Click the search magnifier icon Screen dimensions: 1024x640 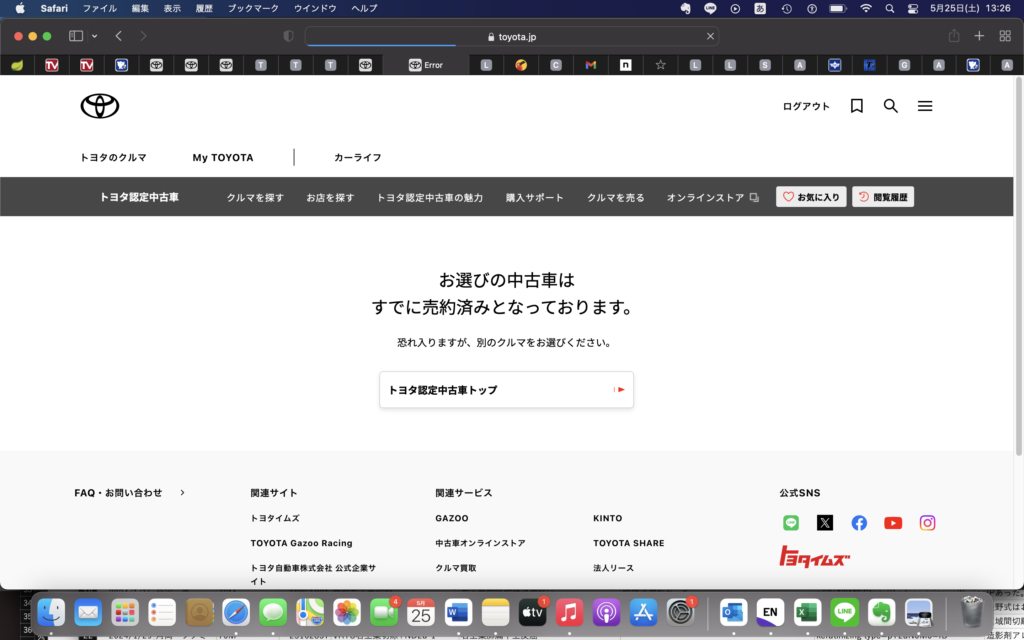[891, 106]
